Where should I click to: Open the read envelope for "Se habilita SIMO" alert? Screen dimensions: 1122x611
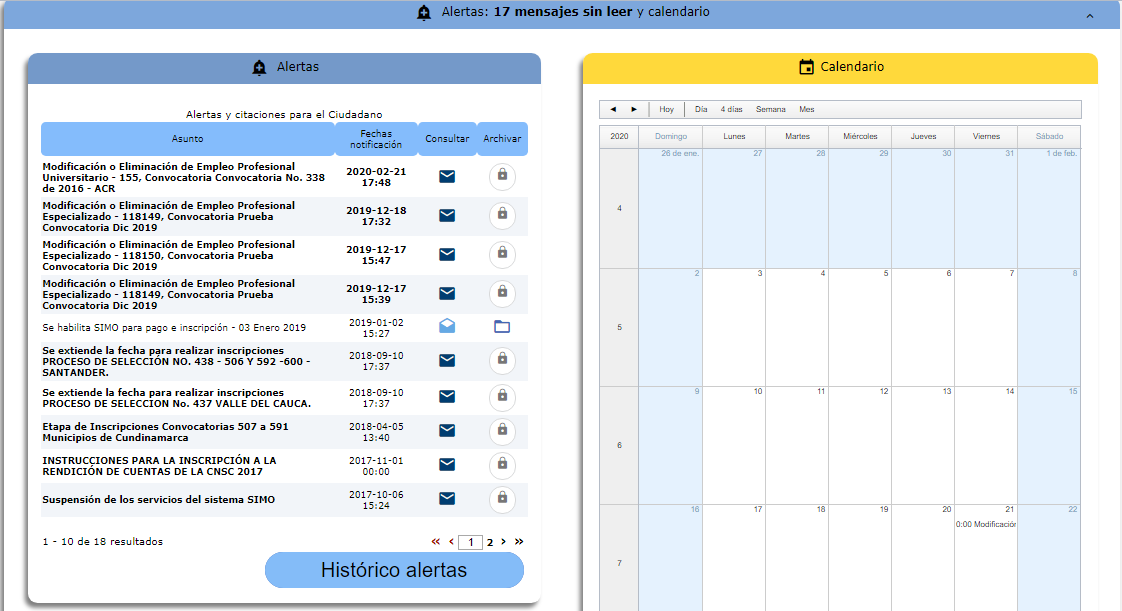447,326
